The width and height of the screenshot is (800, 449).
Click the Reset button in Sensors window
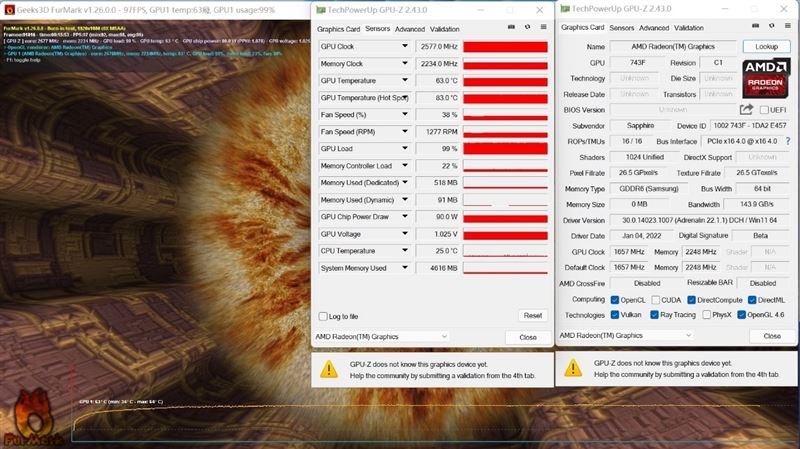tap(533, 315)
